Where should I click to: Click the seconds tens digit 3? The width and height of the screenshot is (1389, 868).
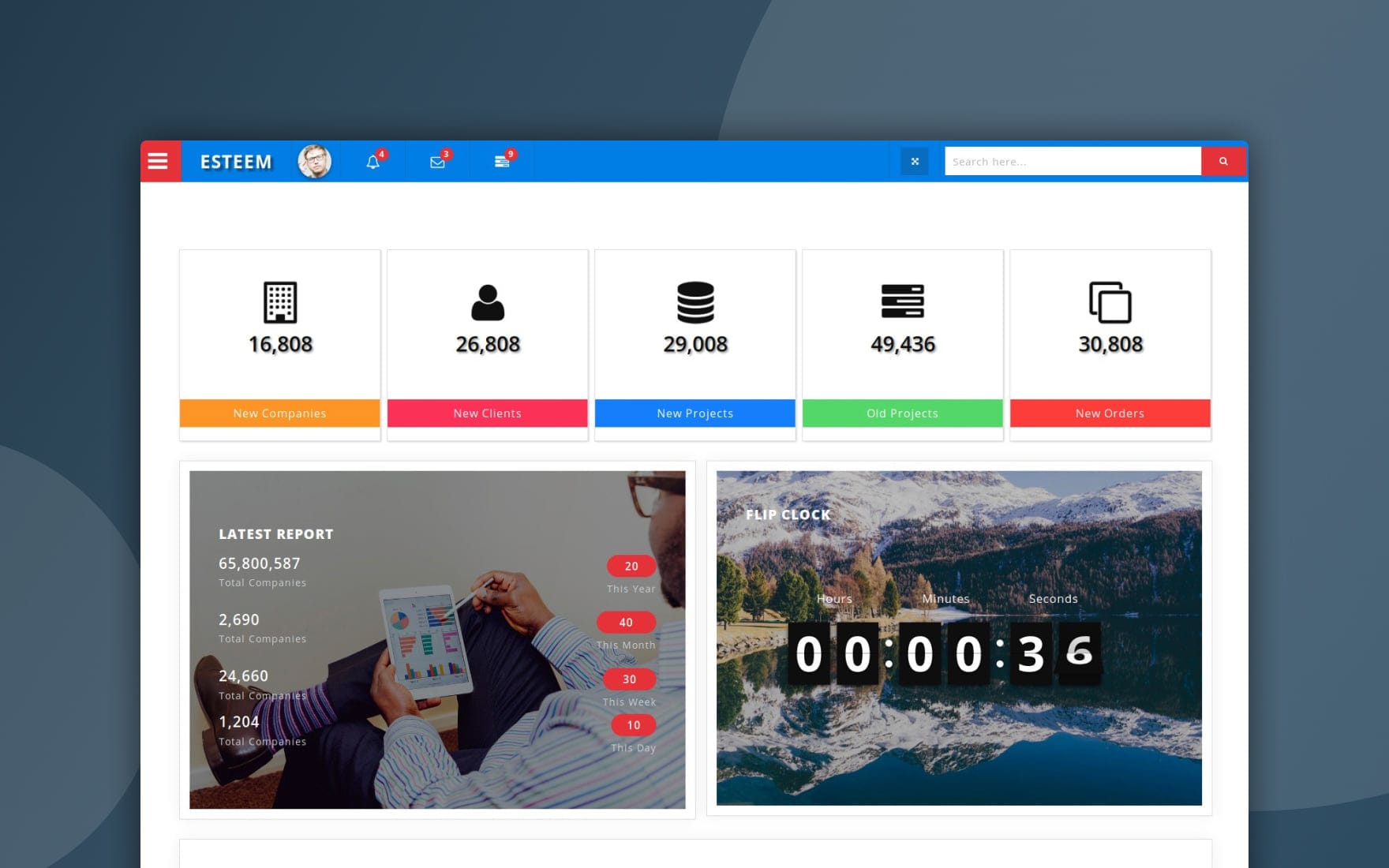click(x=1031, y=653)
